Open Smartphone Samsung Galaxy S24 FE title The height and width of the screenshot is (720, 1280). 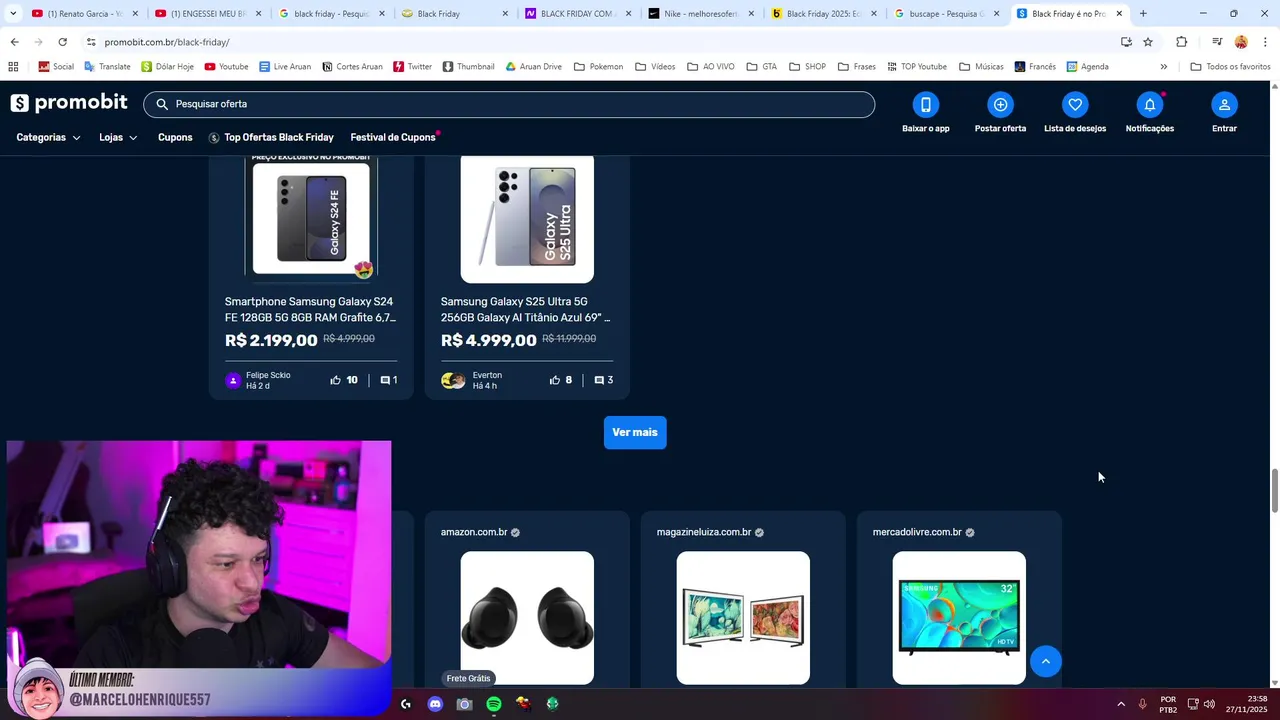(310, 310)
